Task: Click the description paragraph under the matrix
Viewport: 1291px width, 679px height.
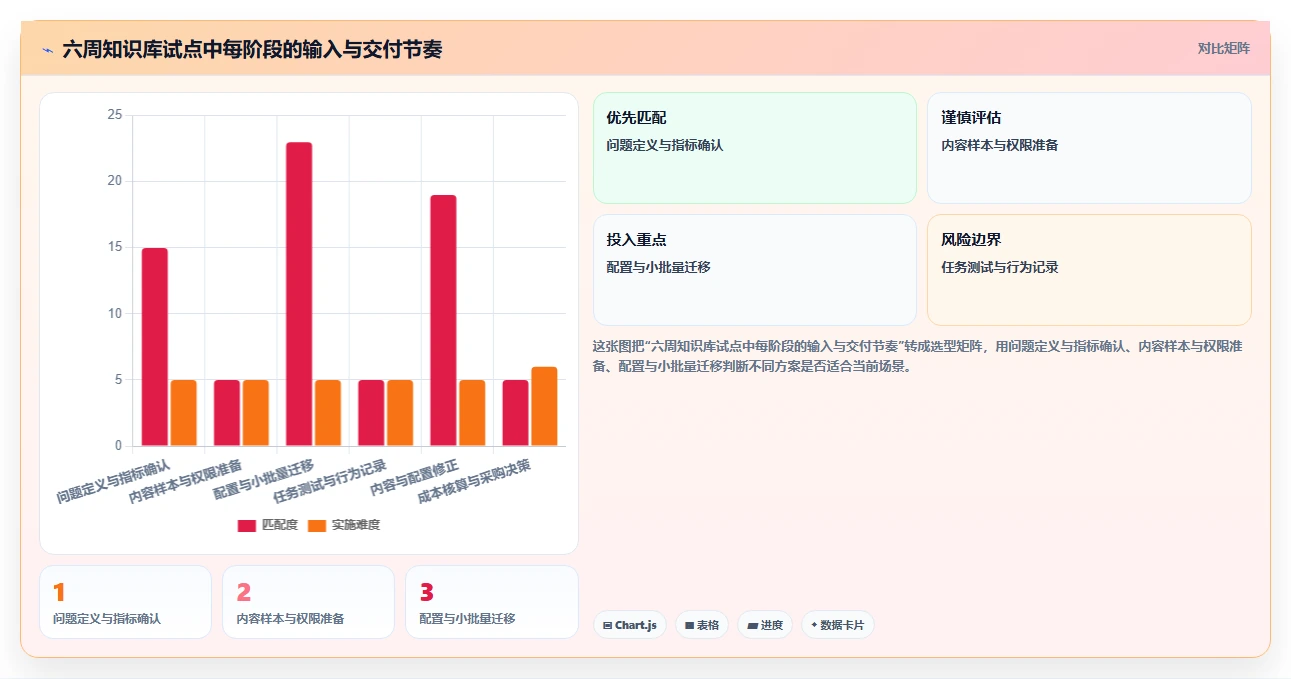Action: [918, 356]
